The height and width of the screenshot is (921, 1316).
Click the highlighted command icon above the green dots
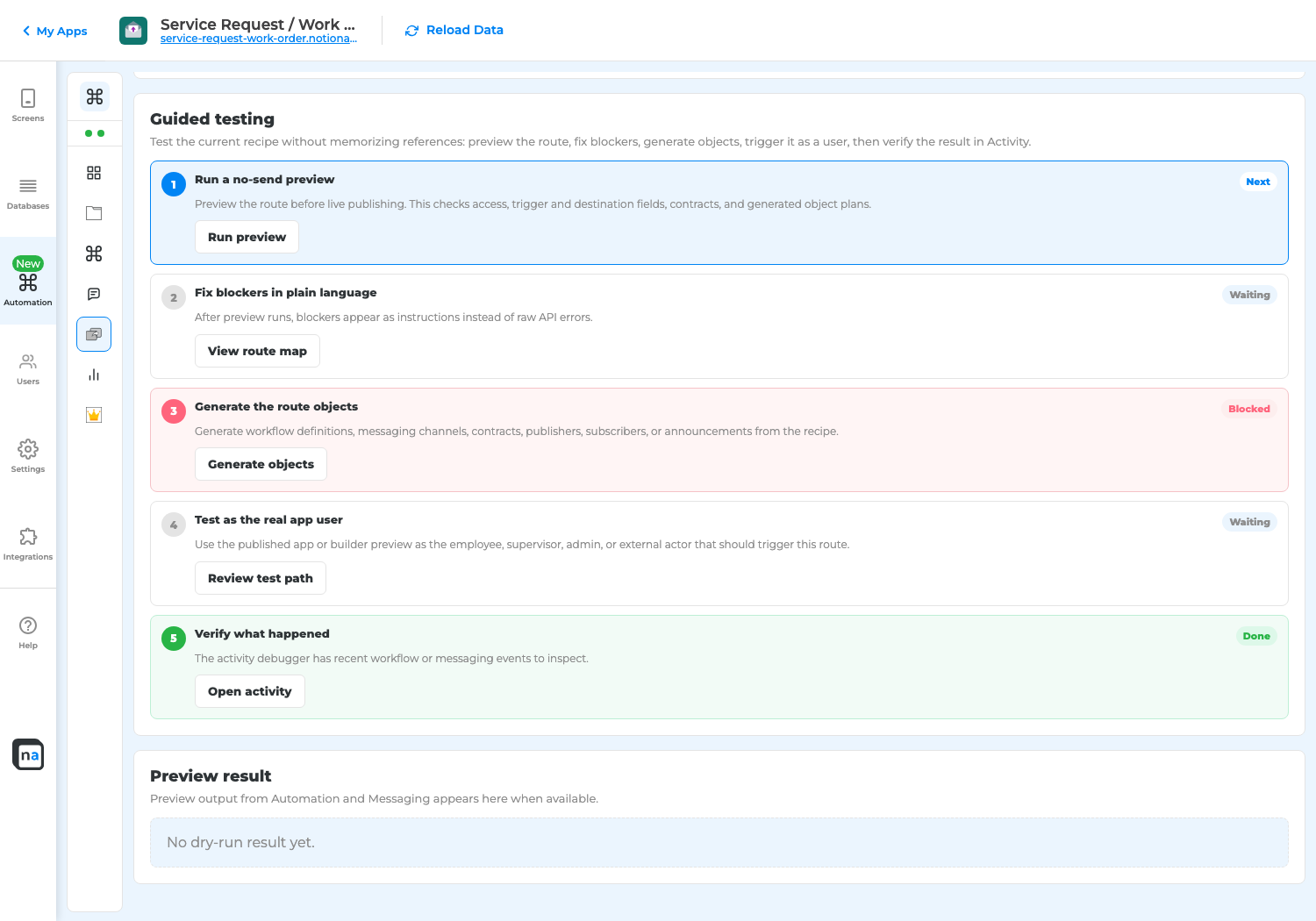point(95,96)
